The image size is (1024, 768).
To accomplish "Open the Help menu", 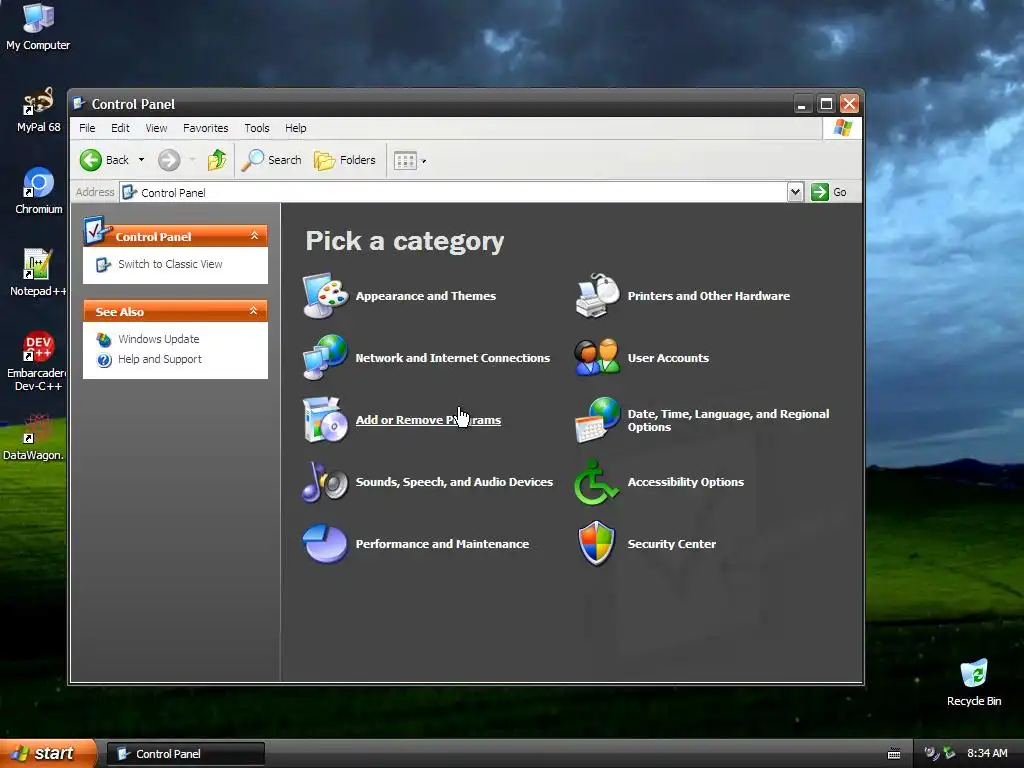I will [296, 128].
